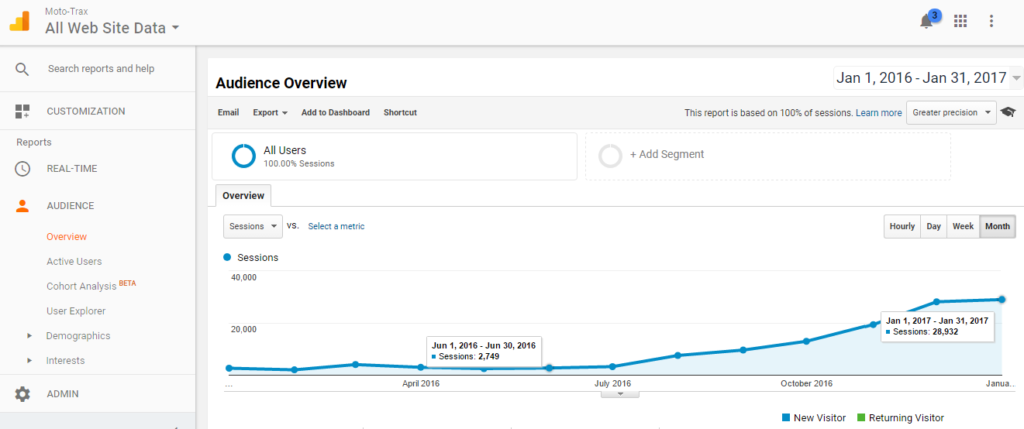
Task: Open the Sessions metric dropdown
Action: (253, 226)
